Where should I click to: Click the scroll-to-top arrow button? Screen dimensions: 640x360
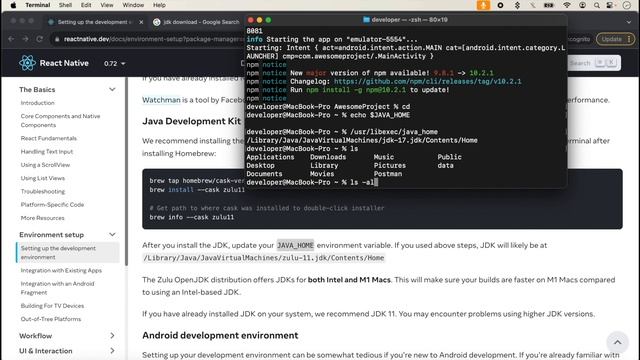click(x=617, y=342)
